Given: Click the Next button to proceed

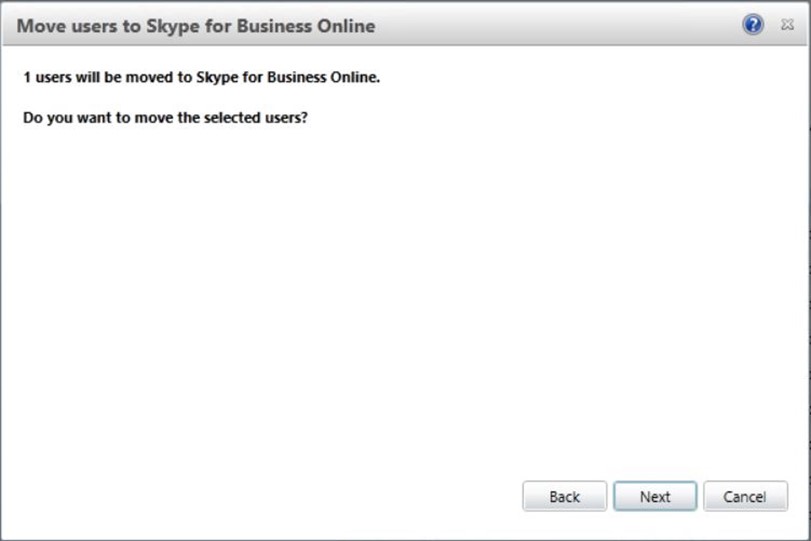Looking at the screenshot, I should click(655, 496).
